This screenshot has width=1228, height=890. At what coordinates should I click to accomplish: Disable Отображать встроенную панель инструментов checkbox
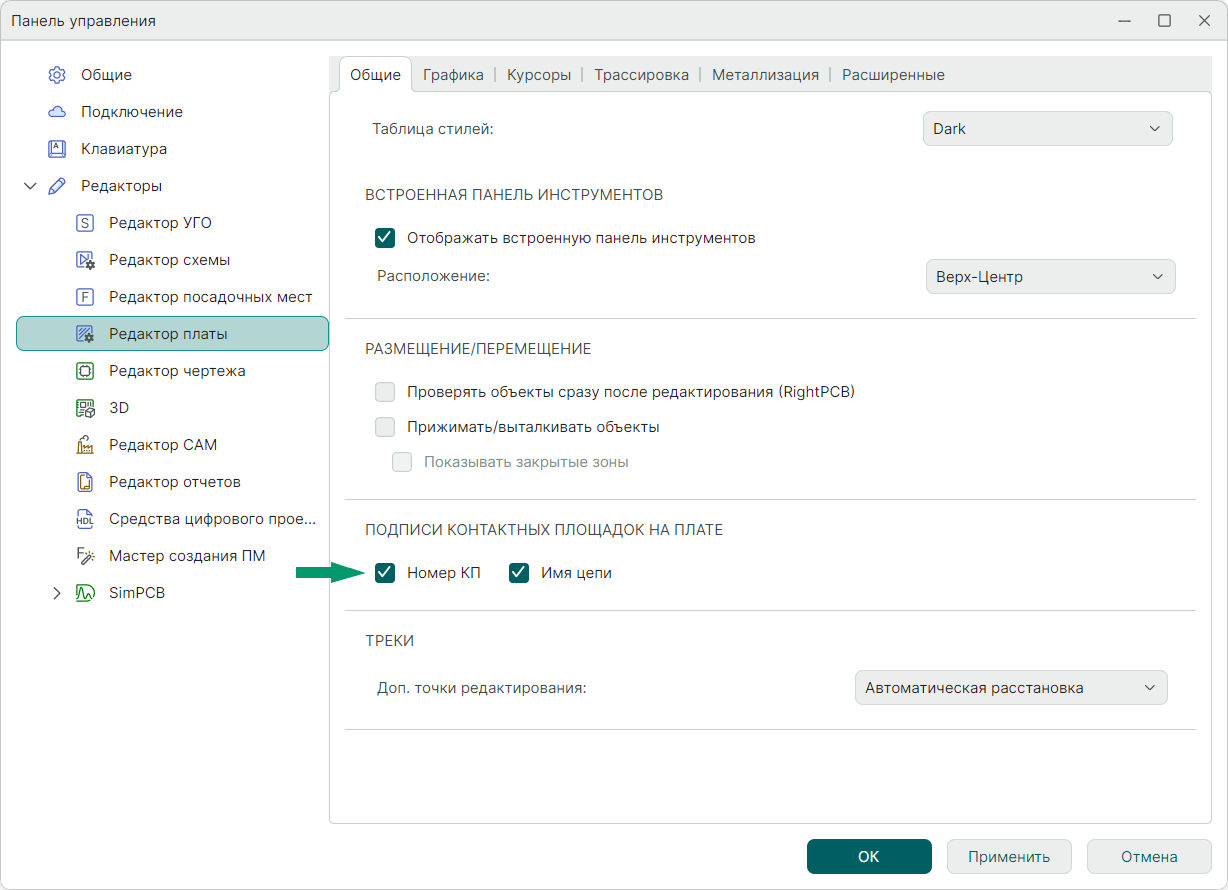[x=385, y=238]
